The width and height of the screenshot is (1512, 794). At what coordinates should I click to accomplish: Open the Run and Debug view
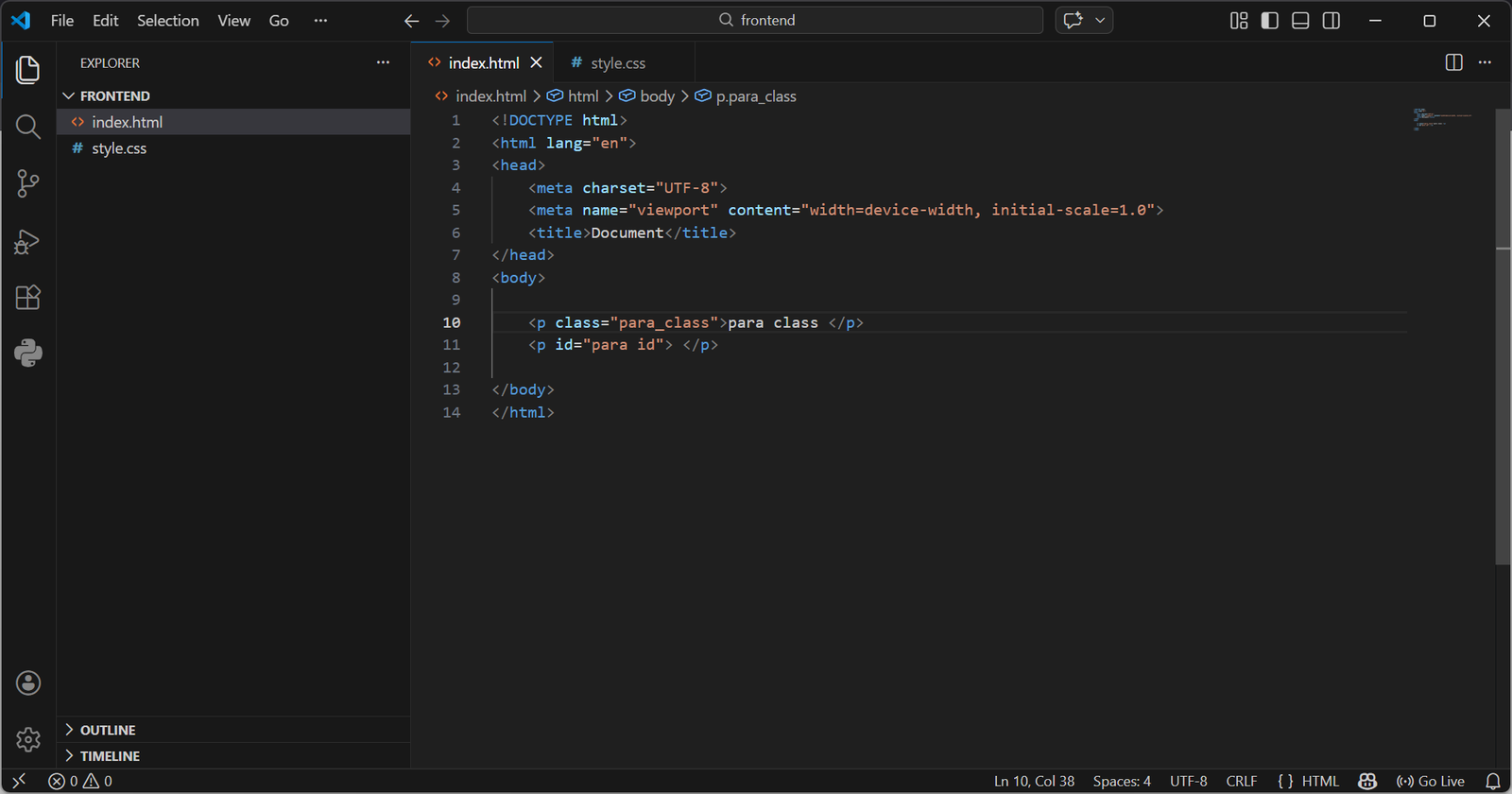coord(28,241)
